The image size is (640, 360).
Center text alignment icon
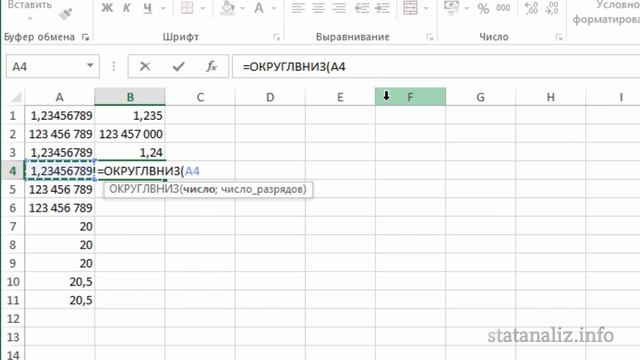pos(318,8)
